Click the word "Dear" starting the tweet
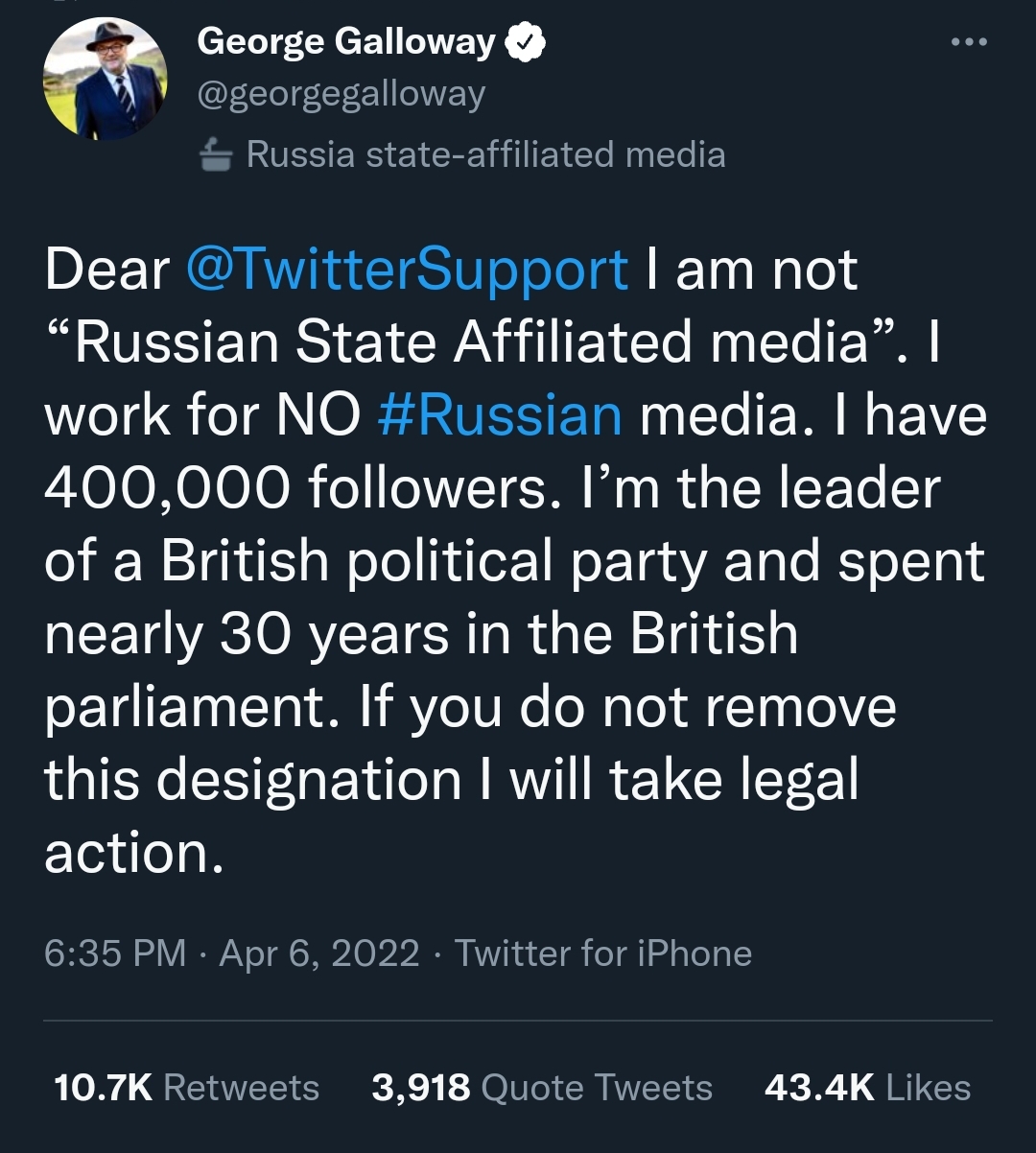This screenshot has width=1036, height=1153. [106, 270]
